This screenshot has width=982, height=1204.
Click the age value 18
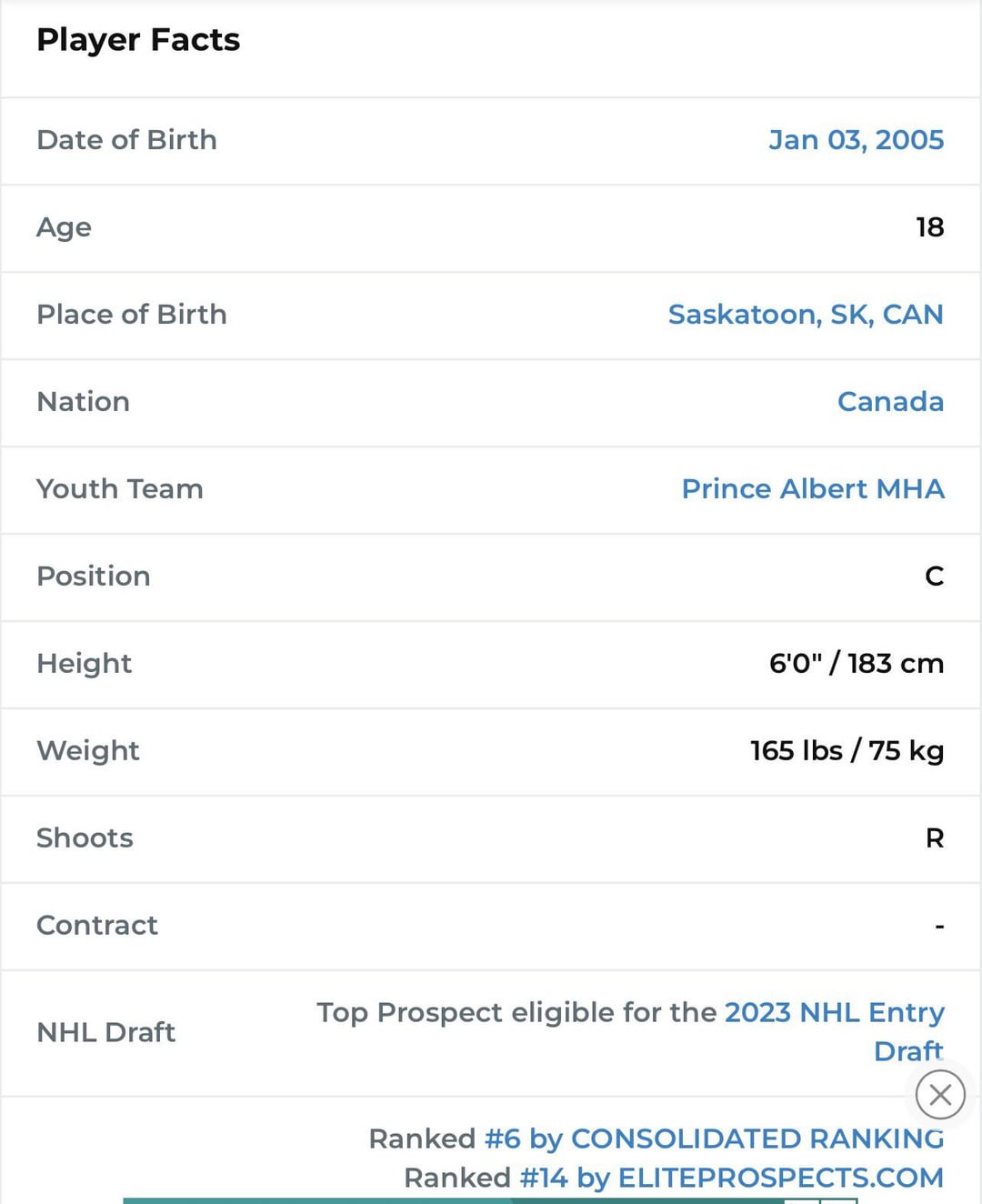(x=929, y=227)
